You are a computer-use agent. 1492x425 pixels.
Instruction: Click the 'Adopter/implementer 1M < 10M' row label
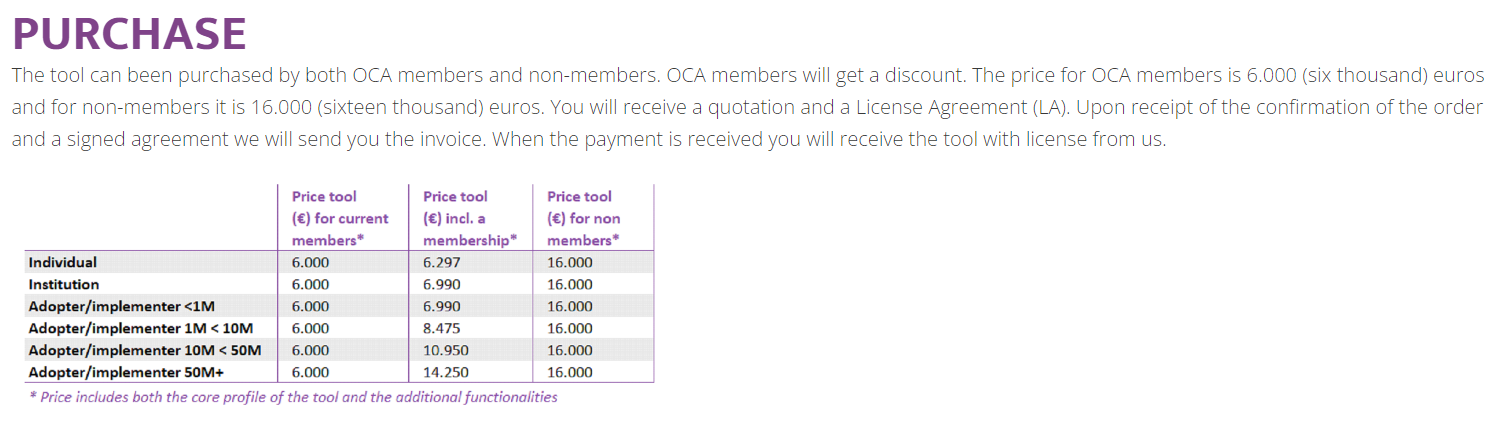[141, 328]
